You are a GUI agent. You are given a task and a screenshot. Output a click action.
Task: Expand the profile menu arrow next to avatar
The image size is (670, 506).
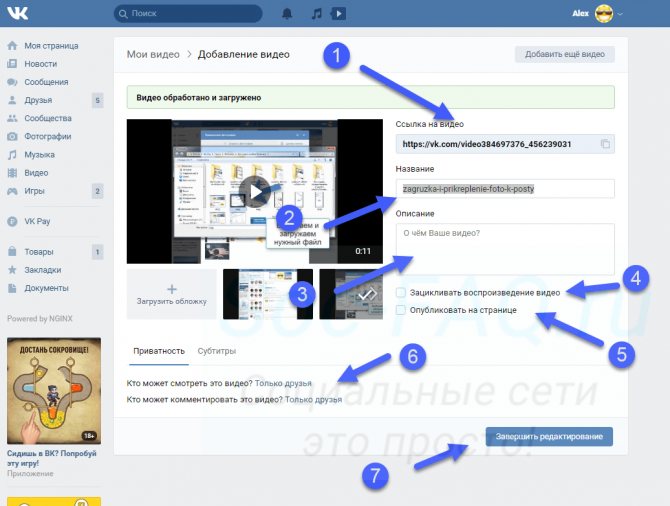[620, 14]
